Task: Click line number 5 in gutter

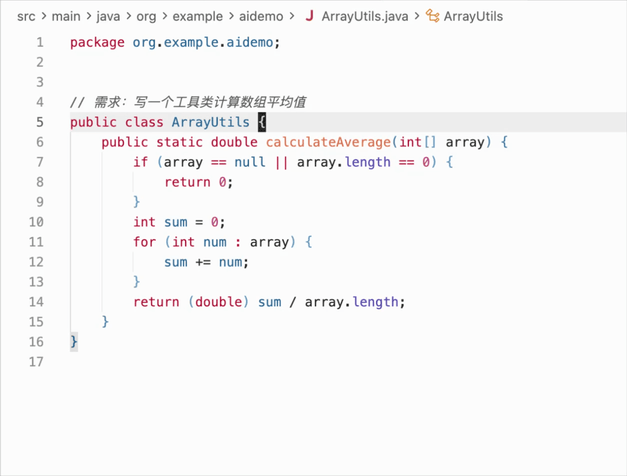Action: [40, 122]
